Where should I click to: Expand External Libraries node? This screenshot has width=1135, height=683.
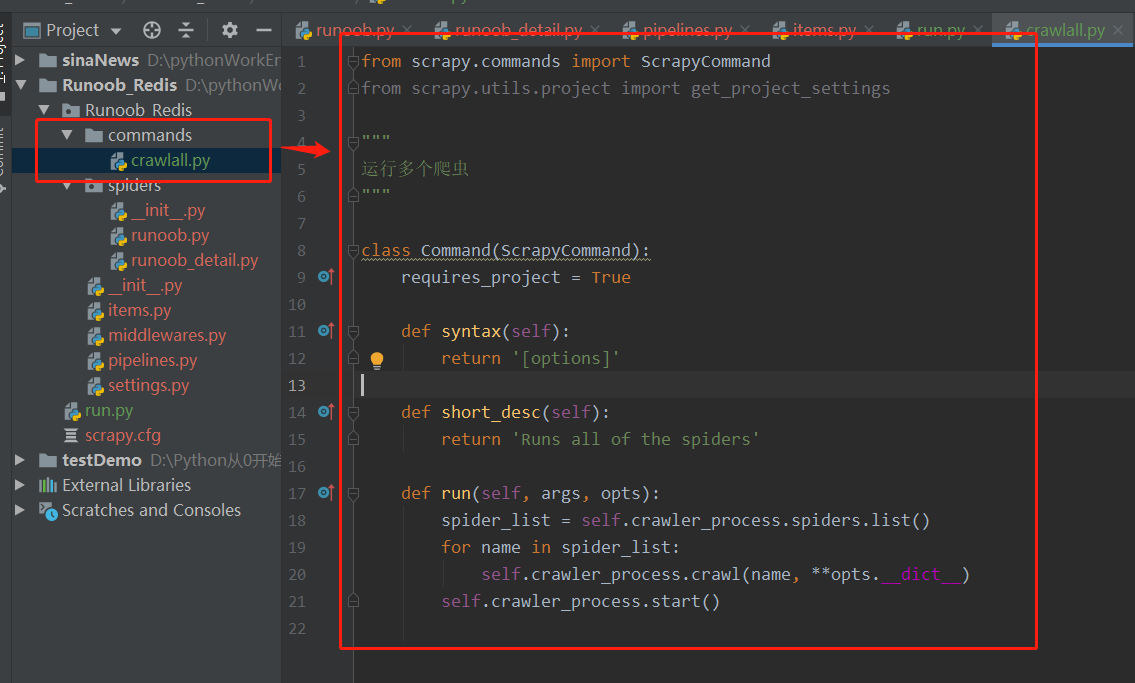(20, 485)
